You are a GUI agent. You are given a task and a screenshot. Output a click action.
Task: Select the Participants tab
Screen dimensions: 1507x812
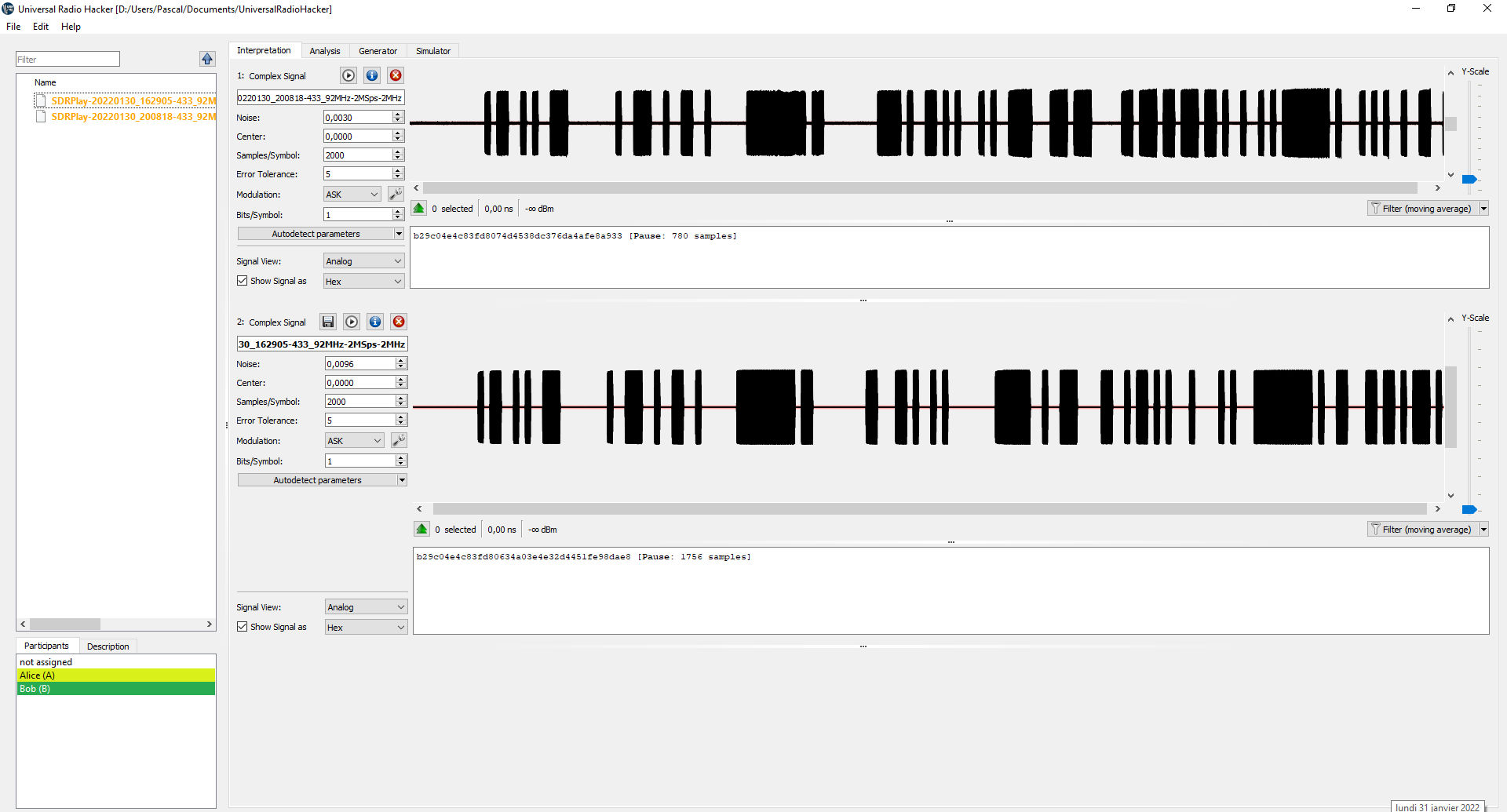(46, 646)
